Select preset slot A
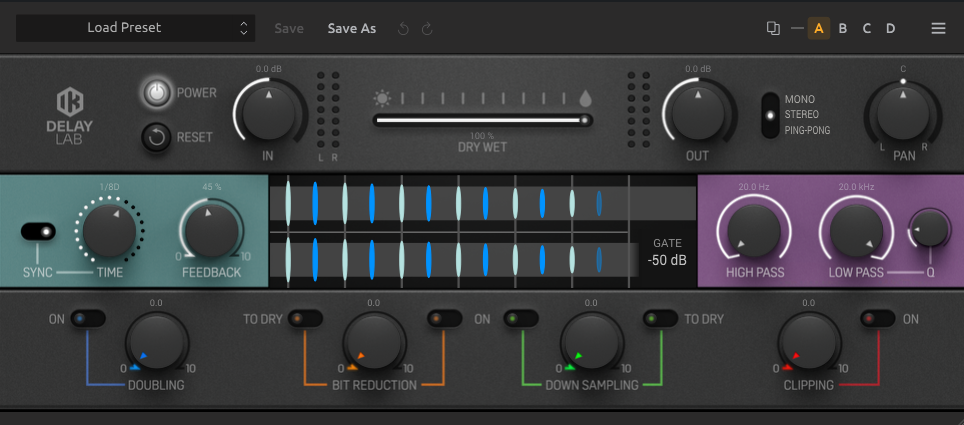 [818, 28]
